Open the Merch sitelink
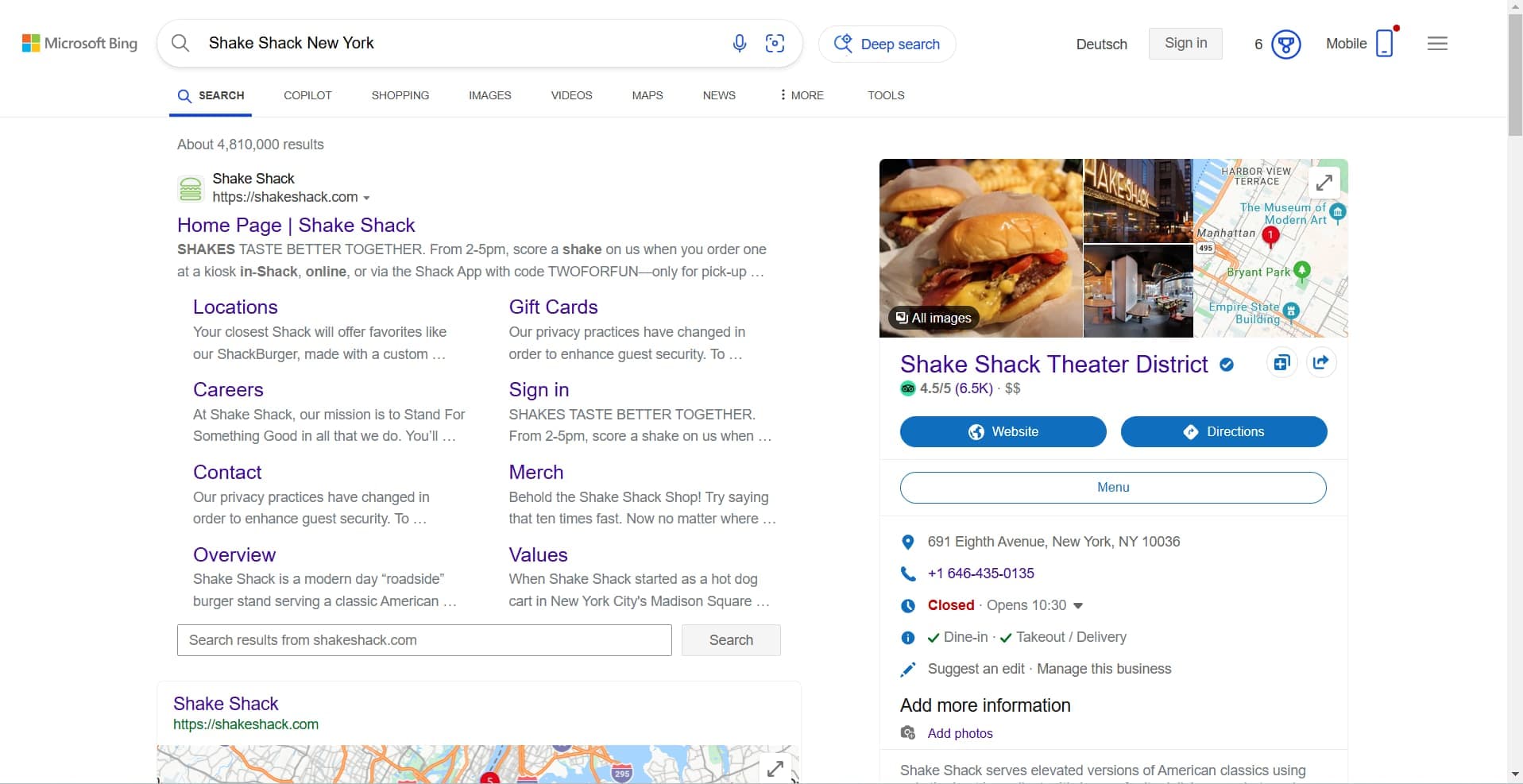 pyautogui.click(x=536, y=473)
